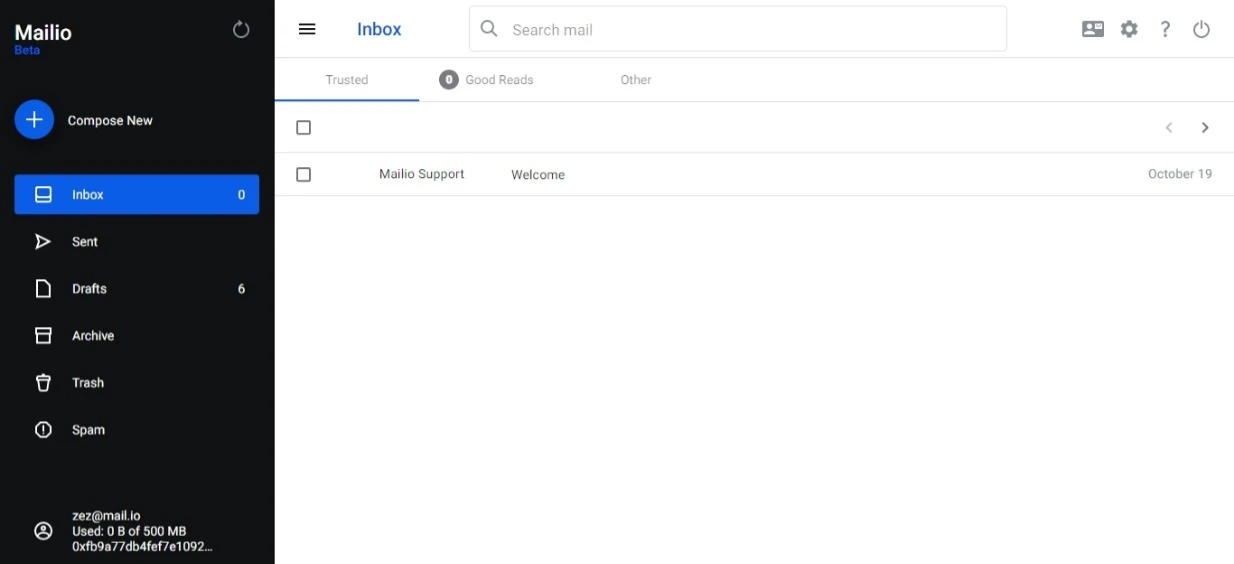This screenshot has height=564, width=1234.
Task: Go to next page chevron
Action: tap(1205, 128)
